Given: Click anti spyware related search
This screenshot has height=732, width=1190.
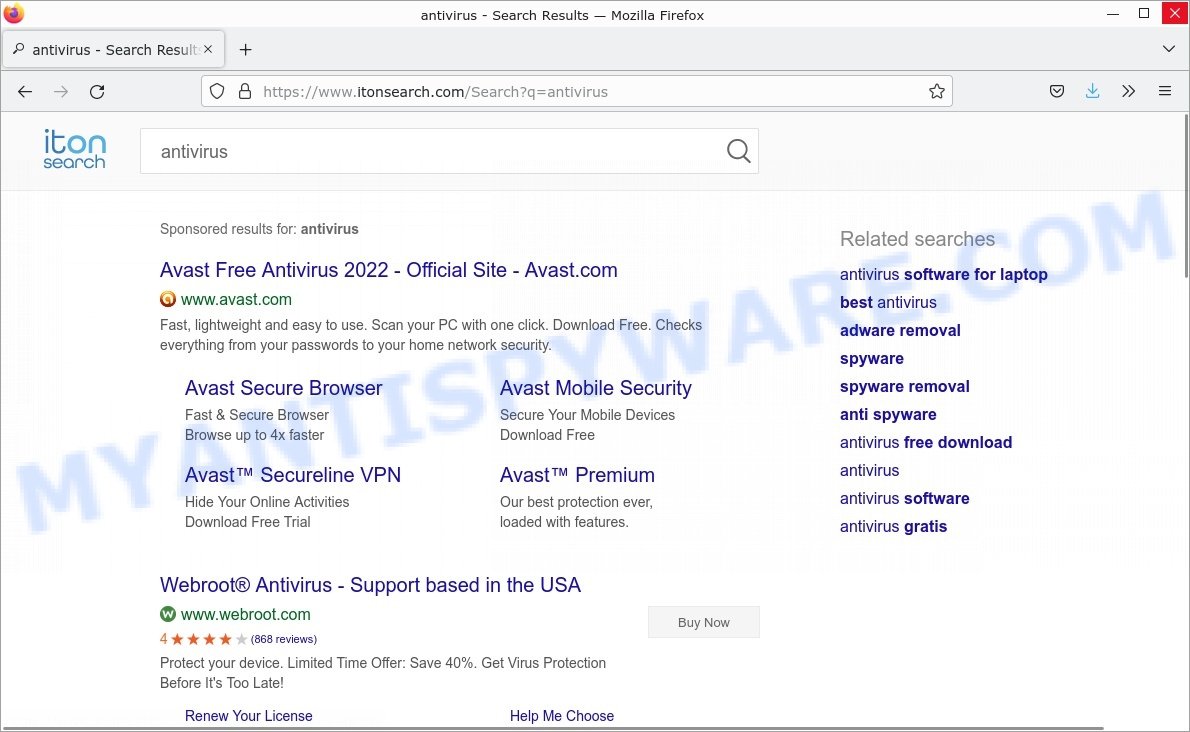Looking at the screenshot, I should coord(888,415).
